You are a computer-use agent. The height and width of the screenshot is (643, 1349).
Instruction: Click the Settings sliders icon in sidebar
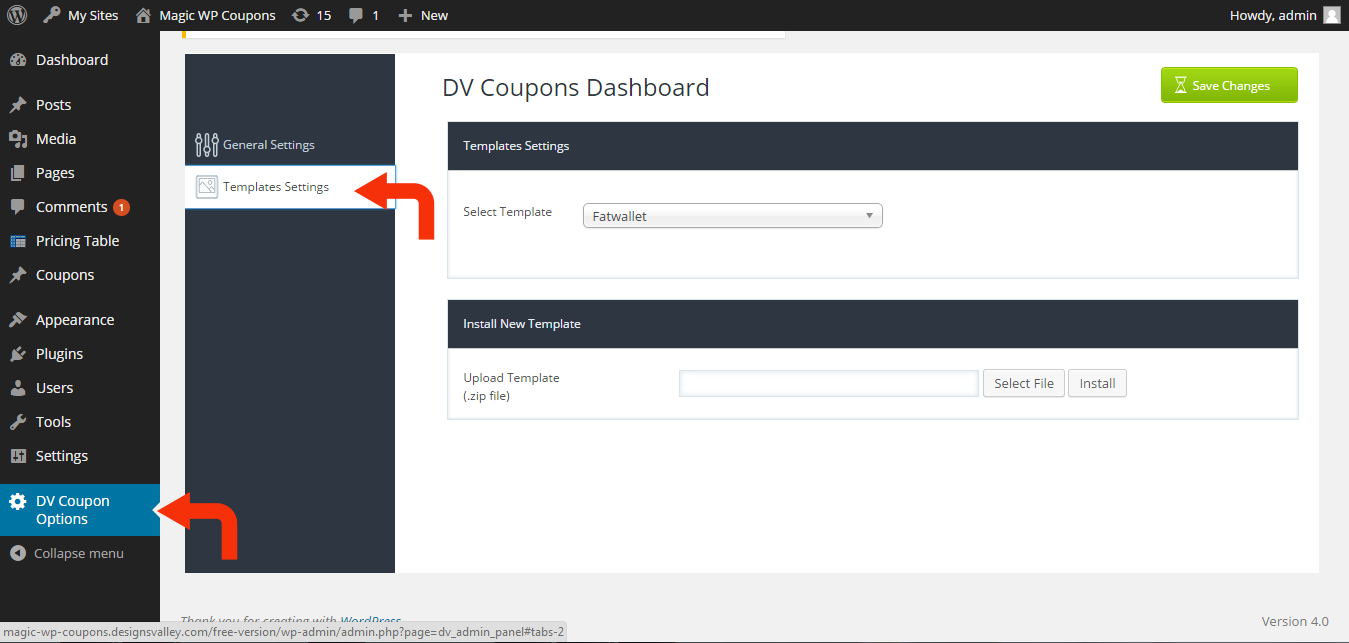coord(18,456)
